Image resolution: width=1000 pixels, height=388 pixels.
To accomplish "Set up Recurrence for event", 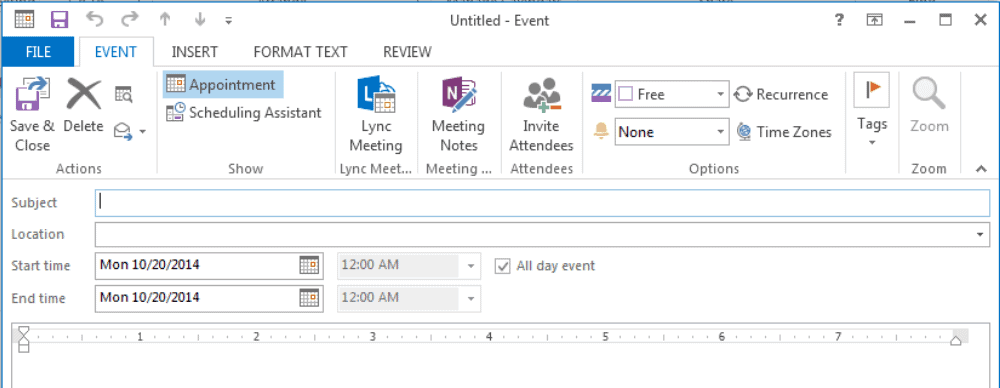I will (x=781, y=94).
